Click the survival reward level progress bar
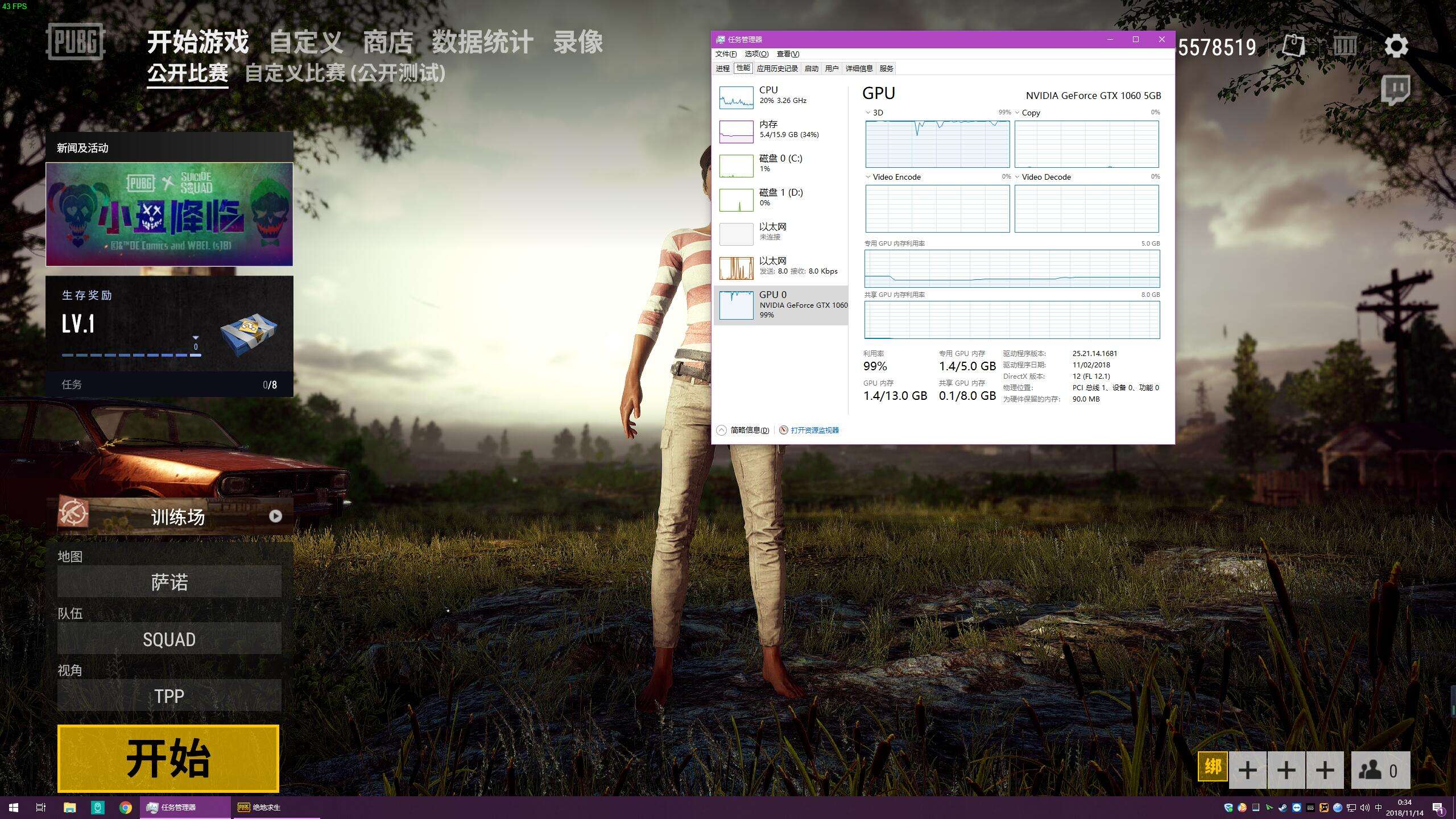Image resolution: width=1456 pixels, height=819 pixels. click(x=131, y=355)
